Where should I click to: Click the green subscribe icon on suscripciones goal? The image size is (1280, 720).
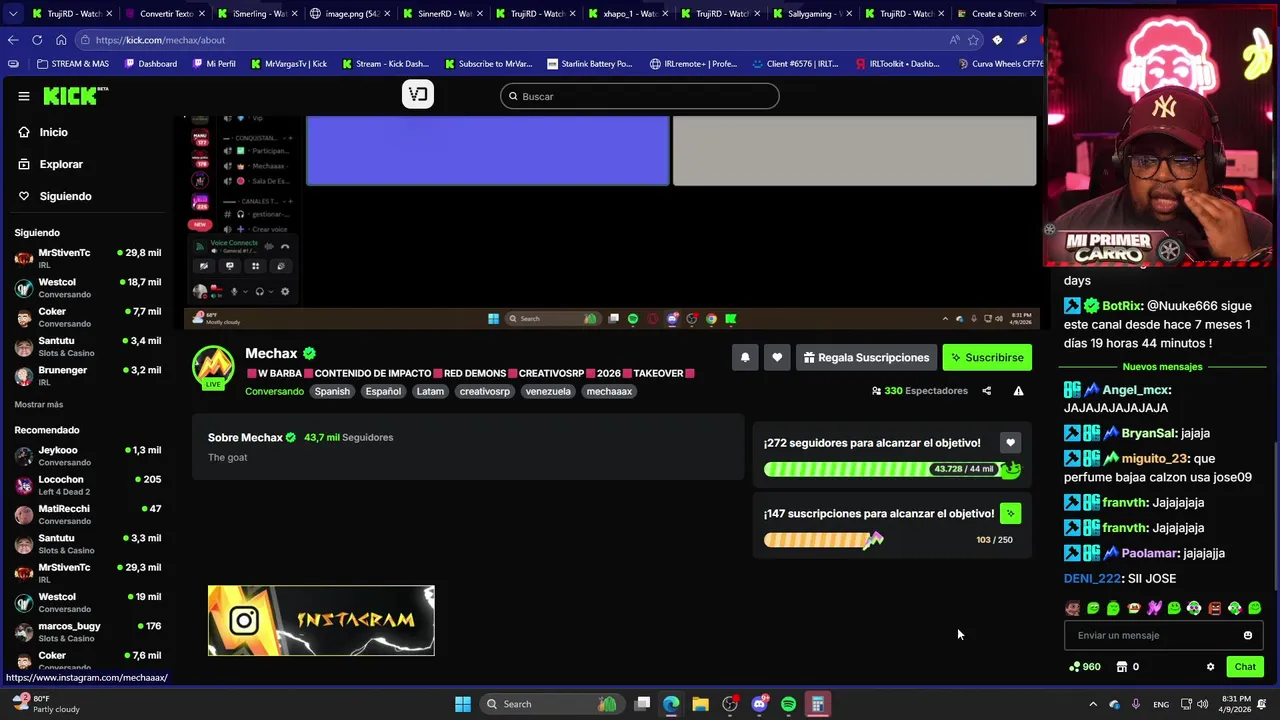pos(1010,513)
